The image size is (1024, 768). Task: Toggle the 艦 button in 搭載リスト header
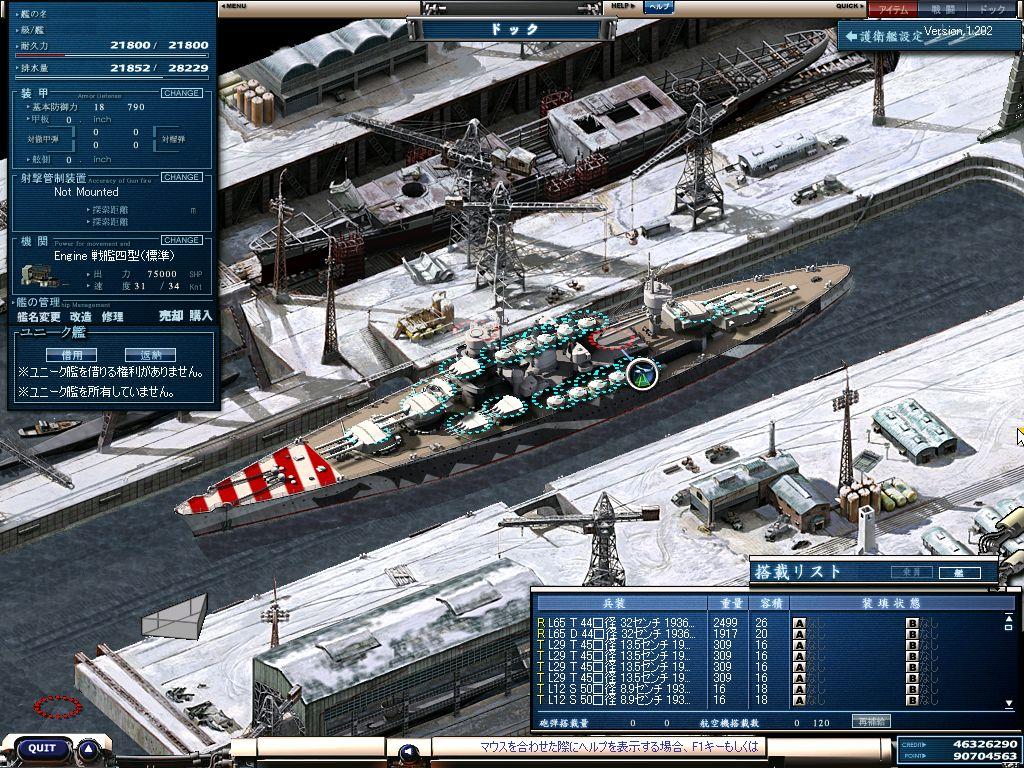pyautogui.click(x=958, y=573)
